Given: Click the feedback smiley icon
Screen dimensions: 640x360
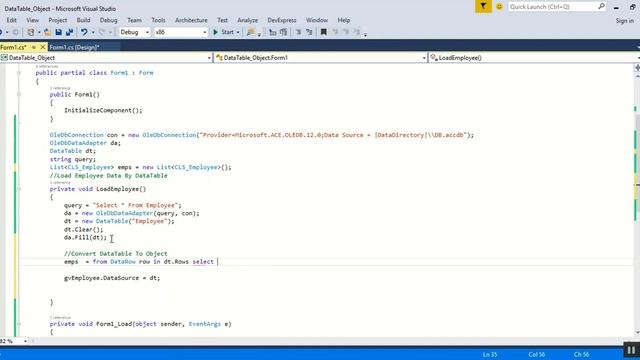Looking at the screenshot, I should click(499, 7).
